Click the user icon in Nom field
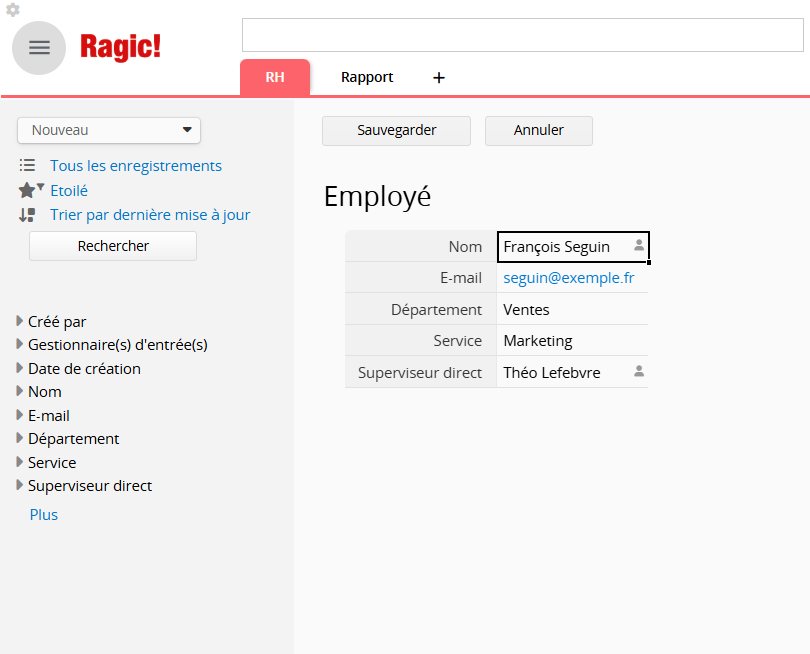 (x=639, y=245)
